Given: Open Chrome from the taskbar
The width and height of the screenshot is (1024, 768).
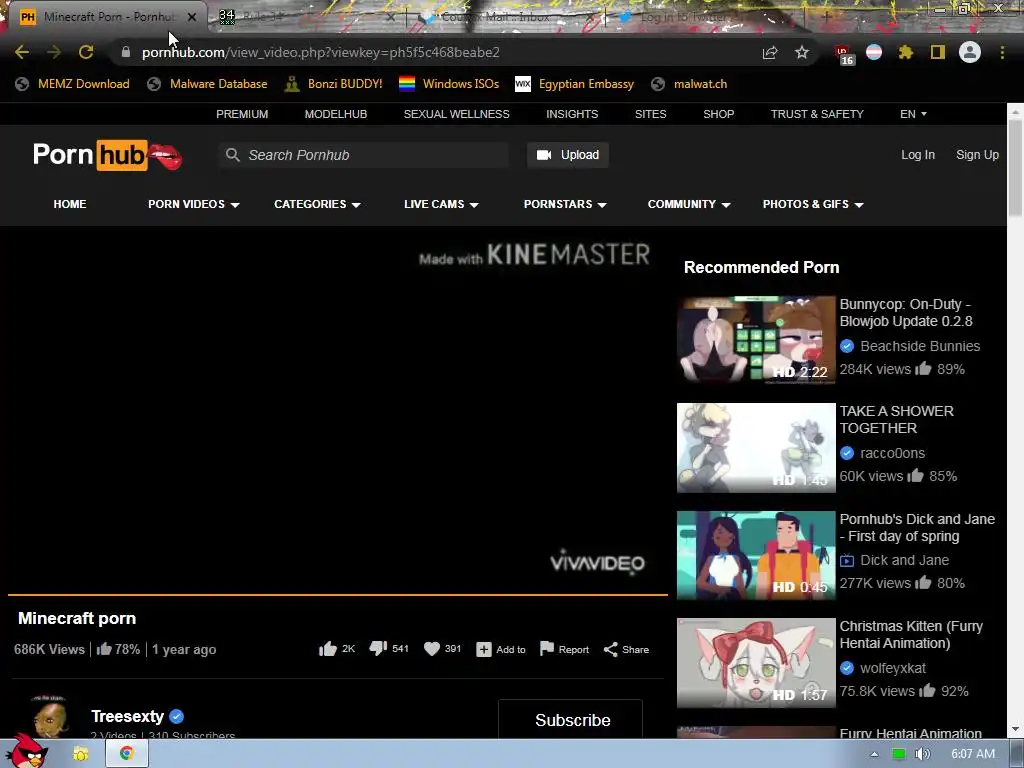Looking at the screenshot, I should click(127, 753).
